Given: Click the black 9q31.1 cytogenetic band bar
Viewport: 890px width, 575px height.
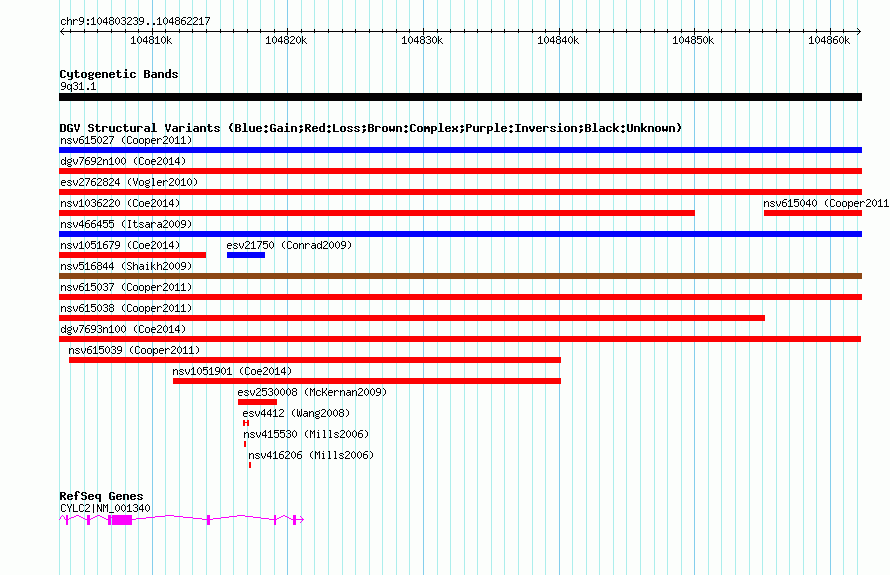Looking at the screenshot, I should point(460,98).
